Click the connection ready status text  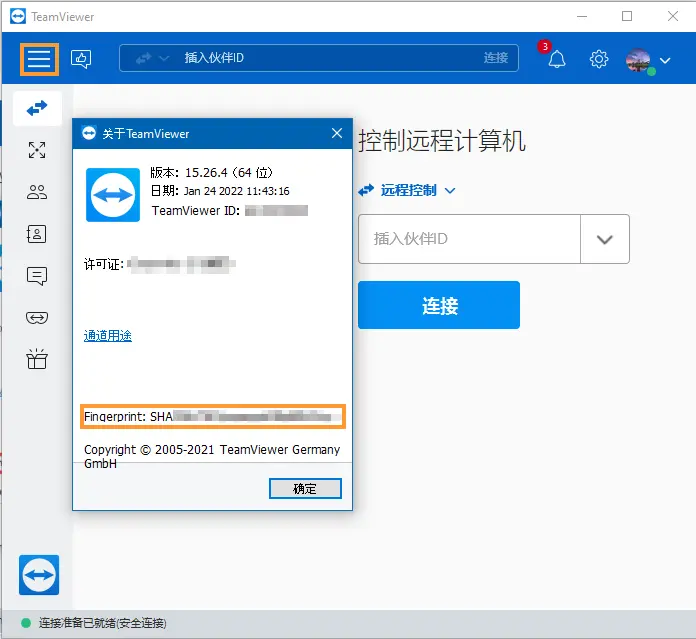[x=103, y=623]
